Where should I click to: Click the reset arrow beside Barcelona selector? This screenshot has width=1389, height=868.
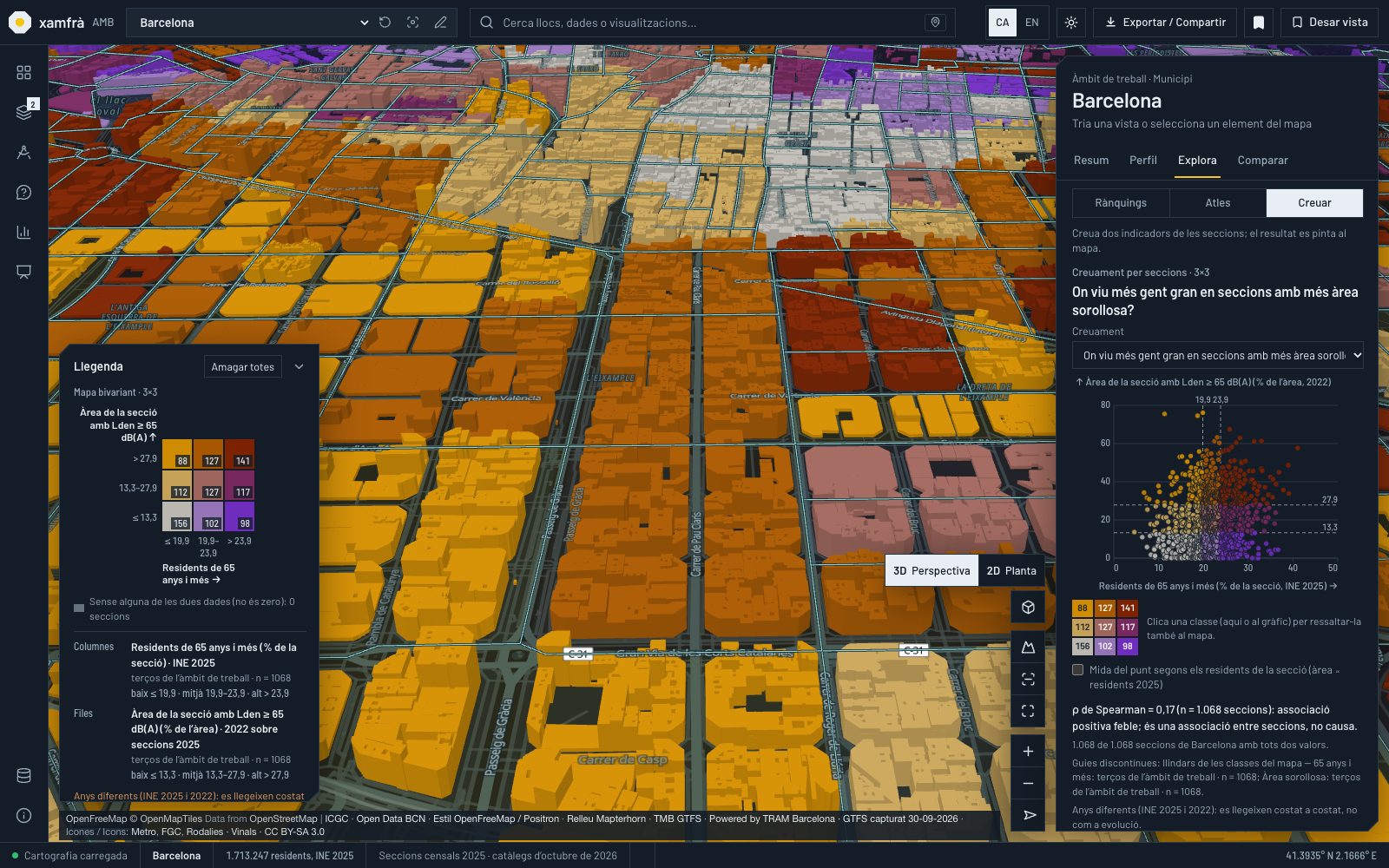coord(385,23)
